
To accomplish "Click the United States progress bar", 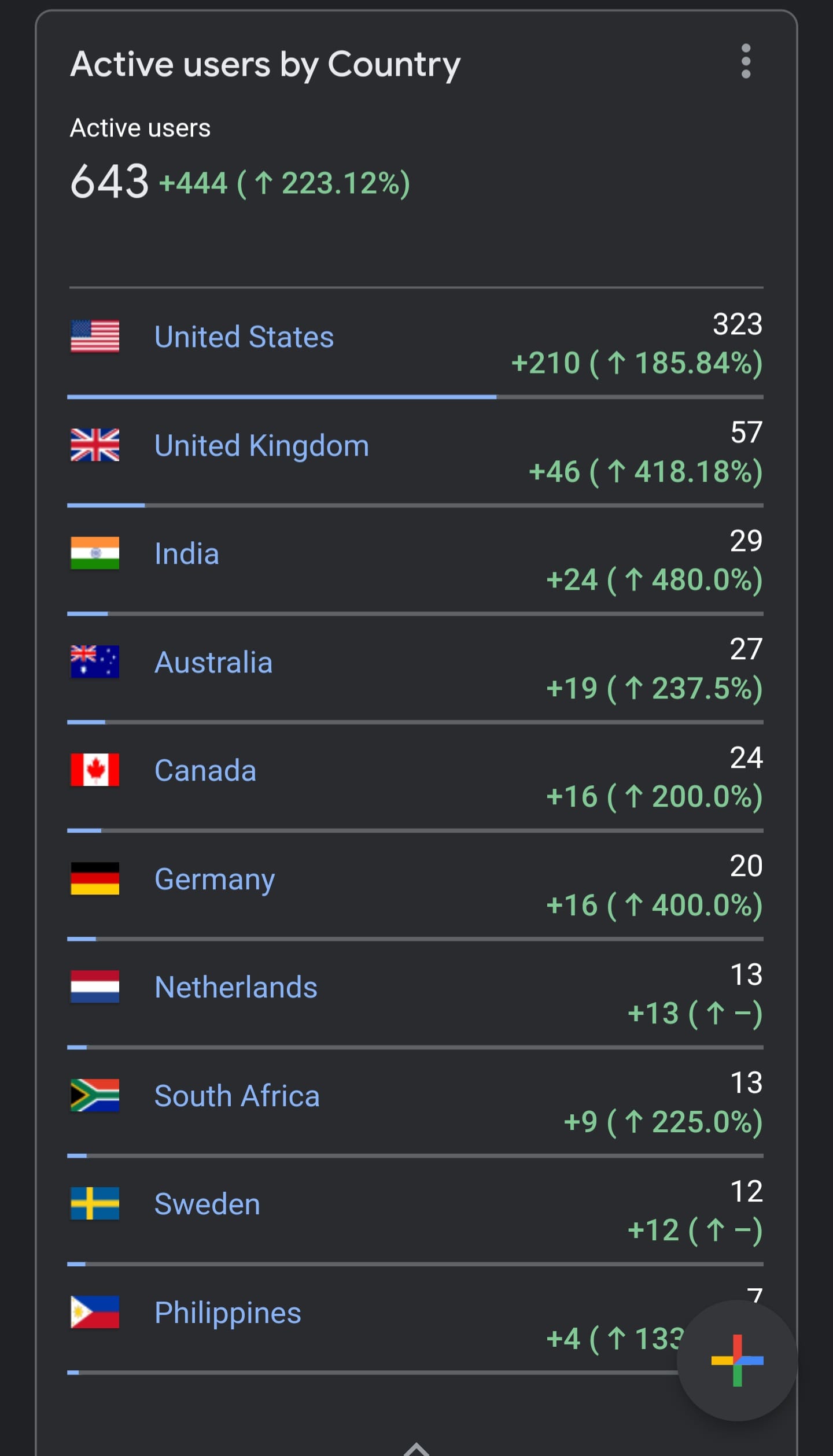I will pos(415,397).
